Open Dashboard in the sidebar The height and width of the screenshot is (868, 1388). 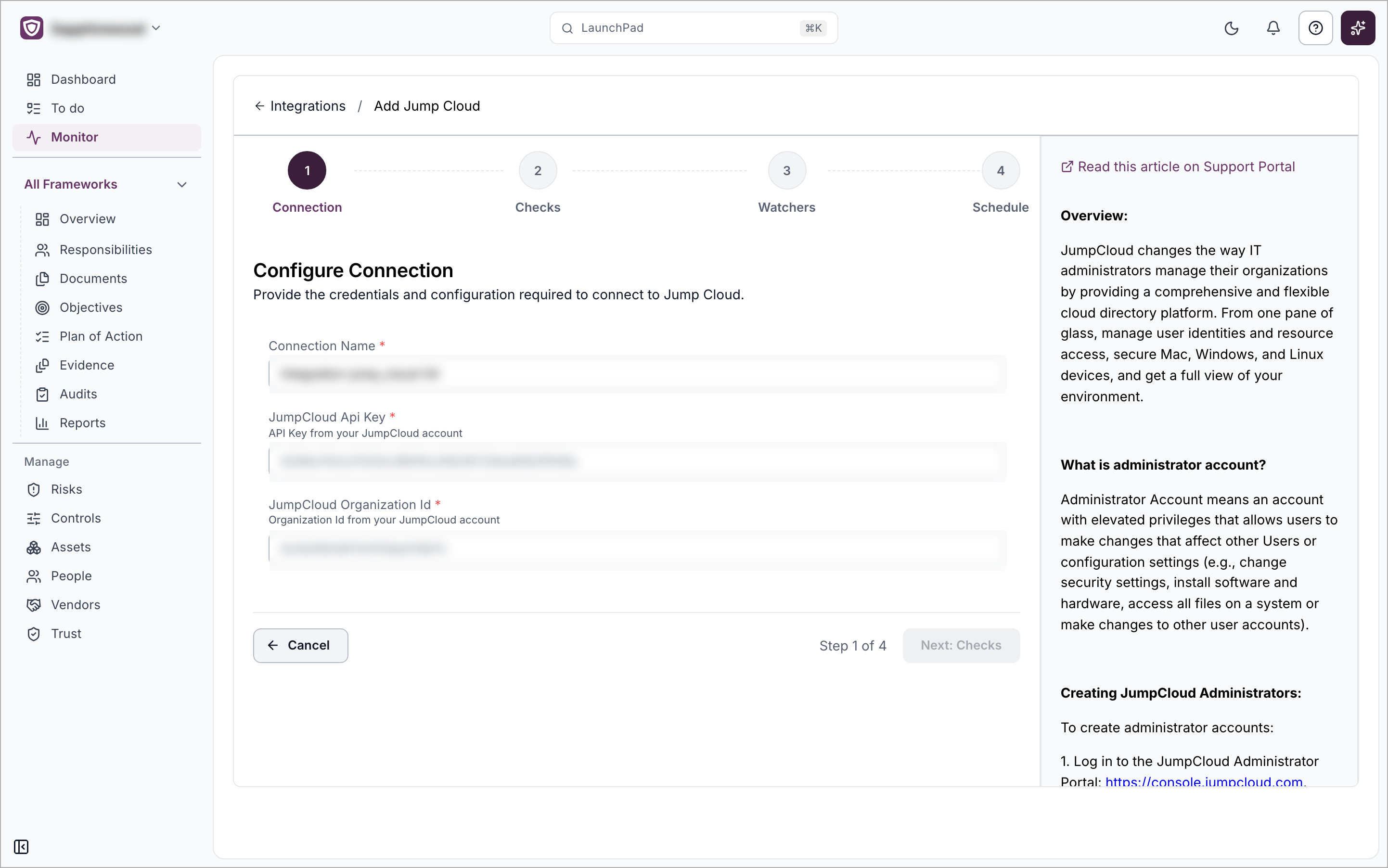point(107,79)
